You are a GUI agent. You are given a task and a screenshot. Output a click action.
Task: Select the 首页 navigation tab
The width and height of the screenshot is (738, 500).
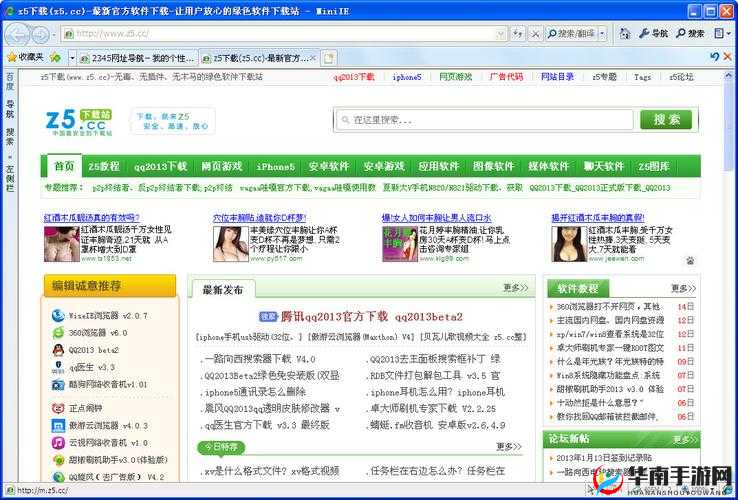[x=64, y=166]
